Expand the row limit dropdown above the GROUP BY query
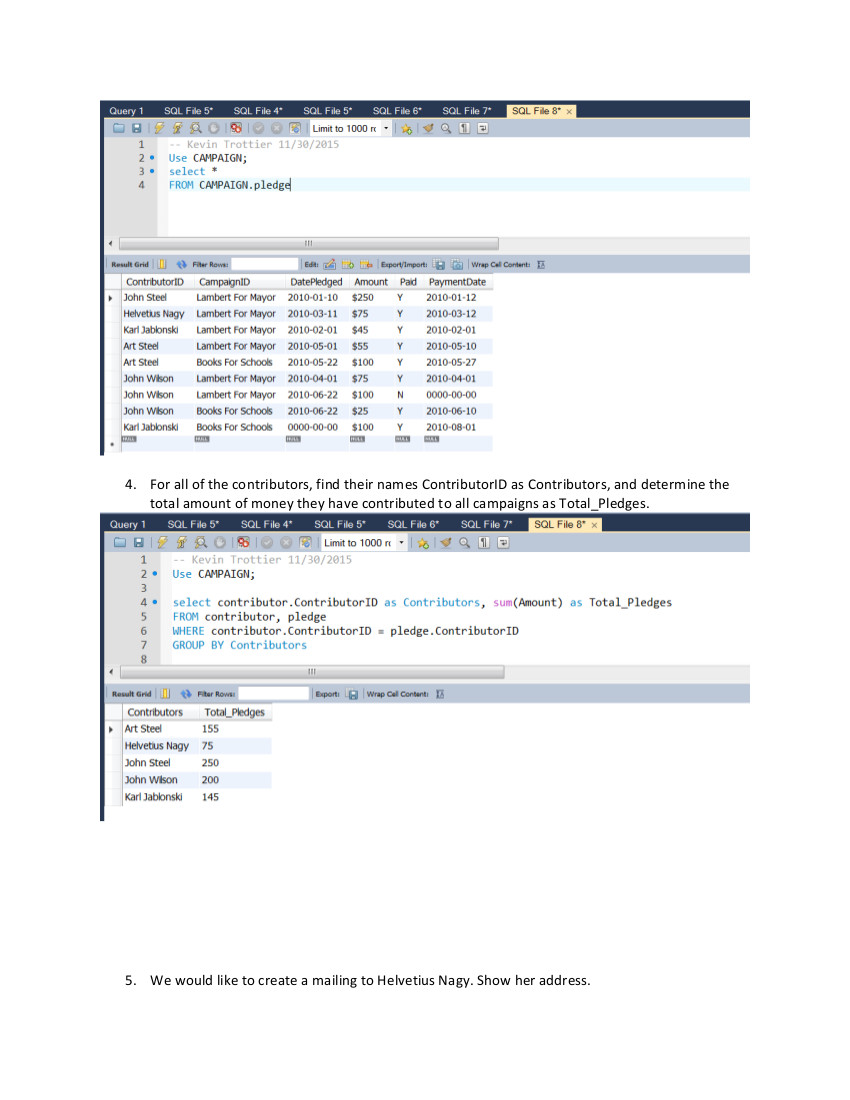 pyautogui.click(x=402, y=543)
